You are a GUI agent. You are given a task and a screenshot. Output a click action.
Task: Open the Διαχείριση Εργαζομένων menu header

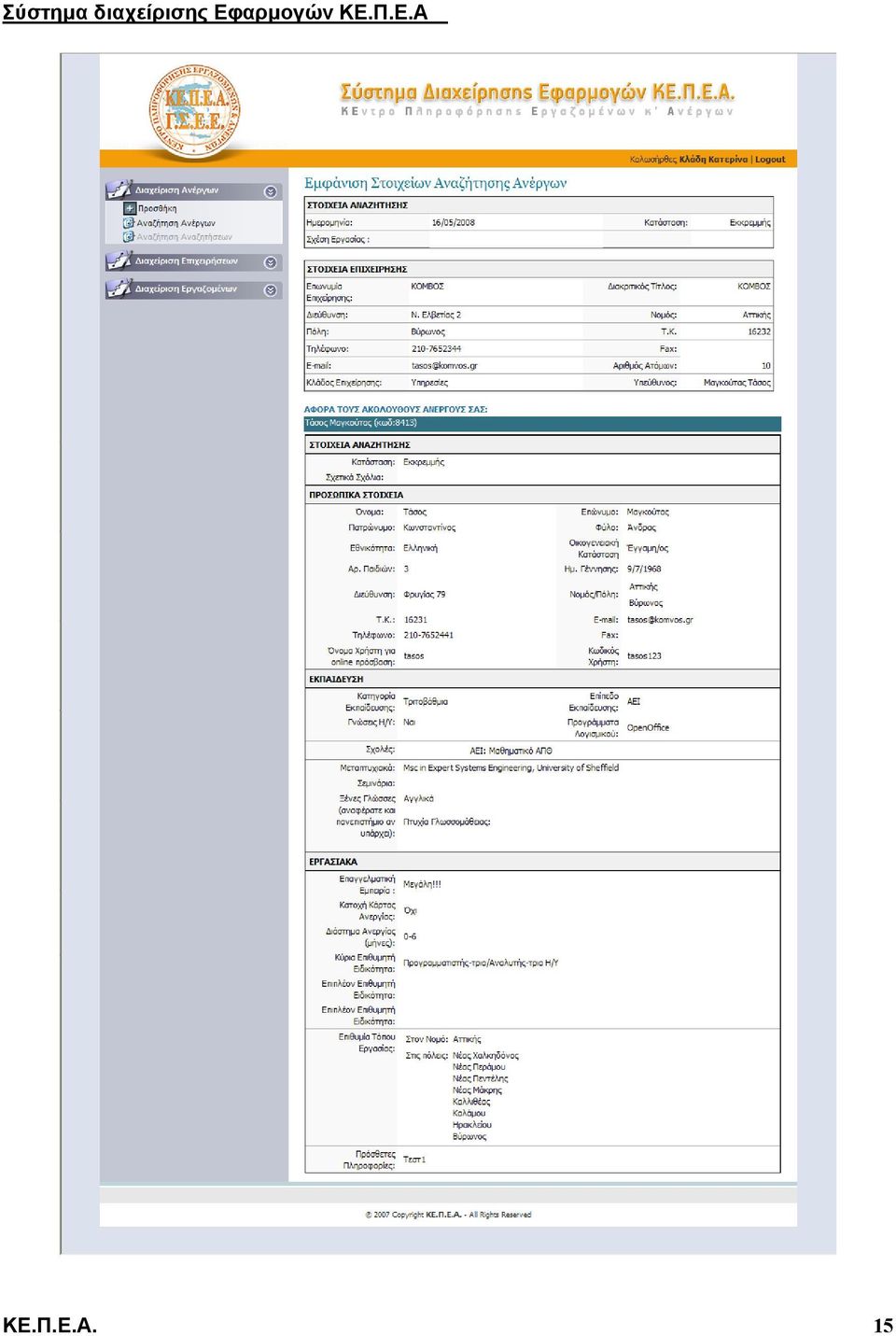[193, 289]
